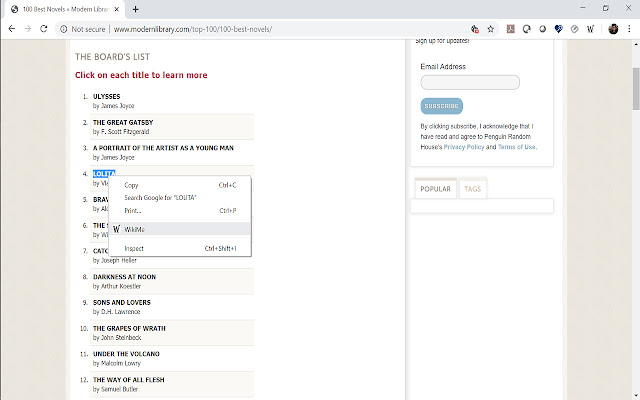Click the SUBSCRIBE button
The image size is (640, 400).
[x=442, y=106]
